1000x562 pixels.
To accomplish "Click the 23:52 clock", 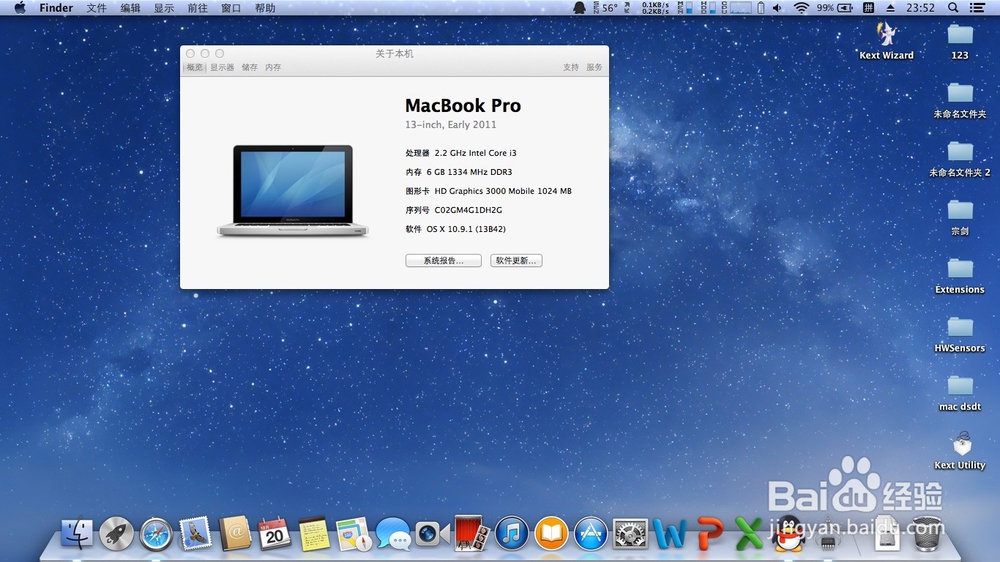I will 920,8.
